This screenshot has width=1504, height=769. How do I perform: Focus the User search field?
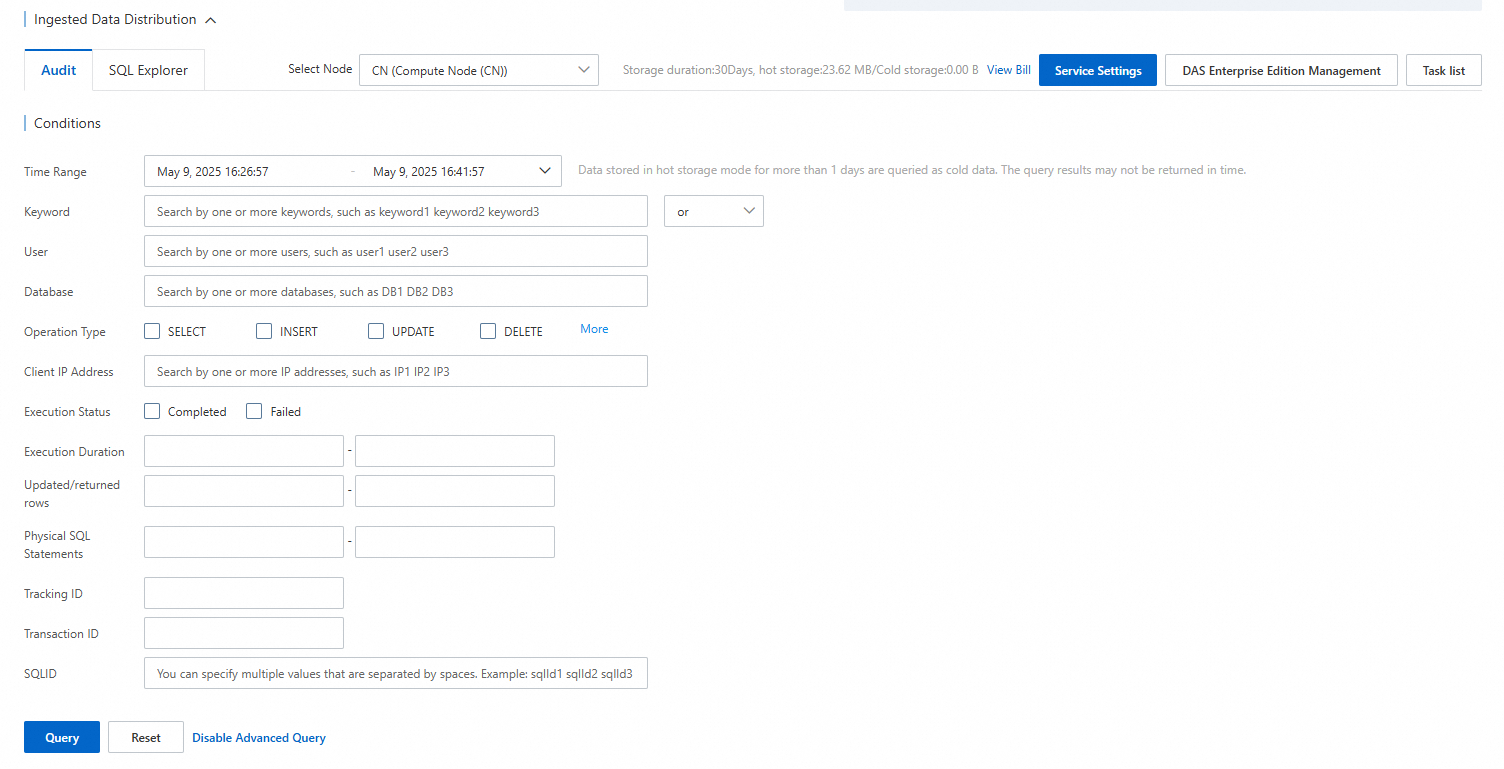tap(396, 251)
